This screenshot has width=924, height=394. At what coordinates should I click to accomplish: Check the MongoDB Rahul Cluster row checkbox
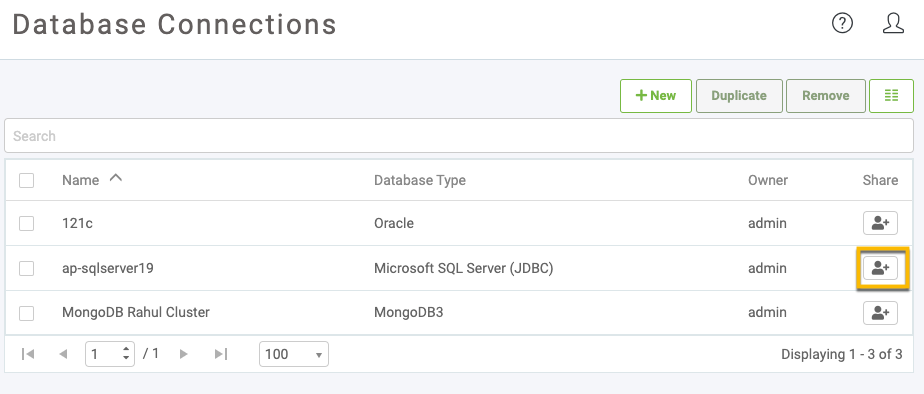pyautogui.click(x=27, y=313)
